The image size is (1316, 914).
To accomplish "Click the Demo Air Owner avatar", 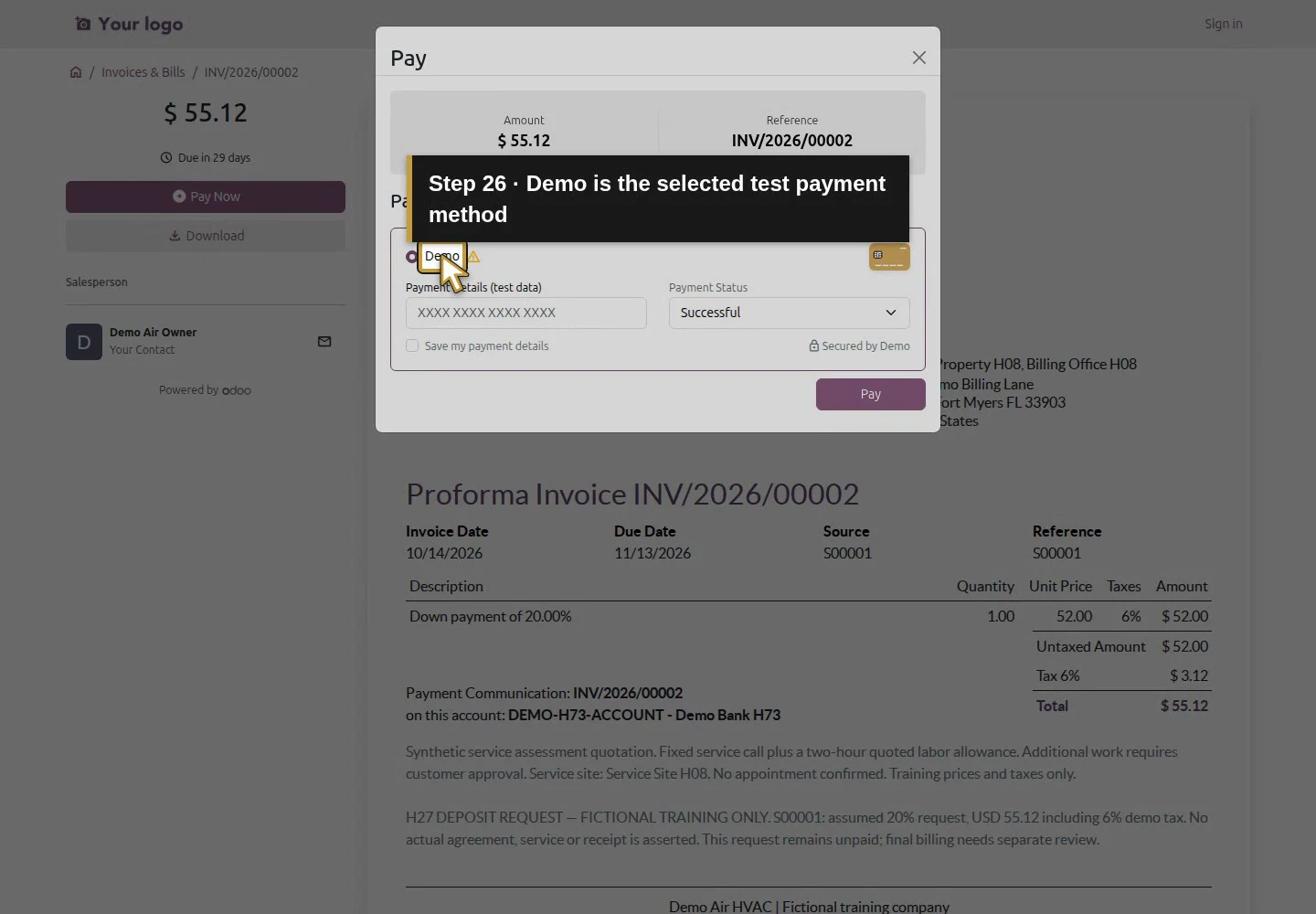I will tap(84, 342).
